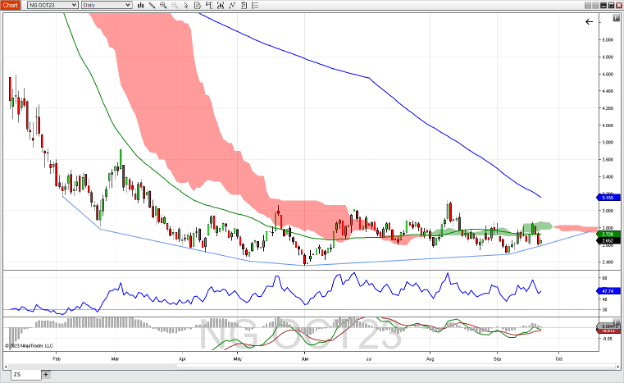Select the ZS chart tab
624x384 pixels.
[26, 374]
